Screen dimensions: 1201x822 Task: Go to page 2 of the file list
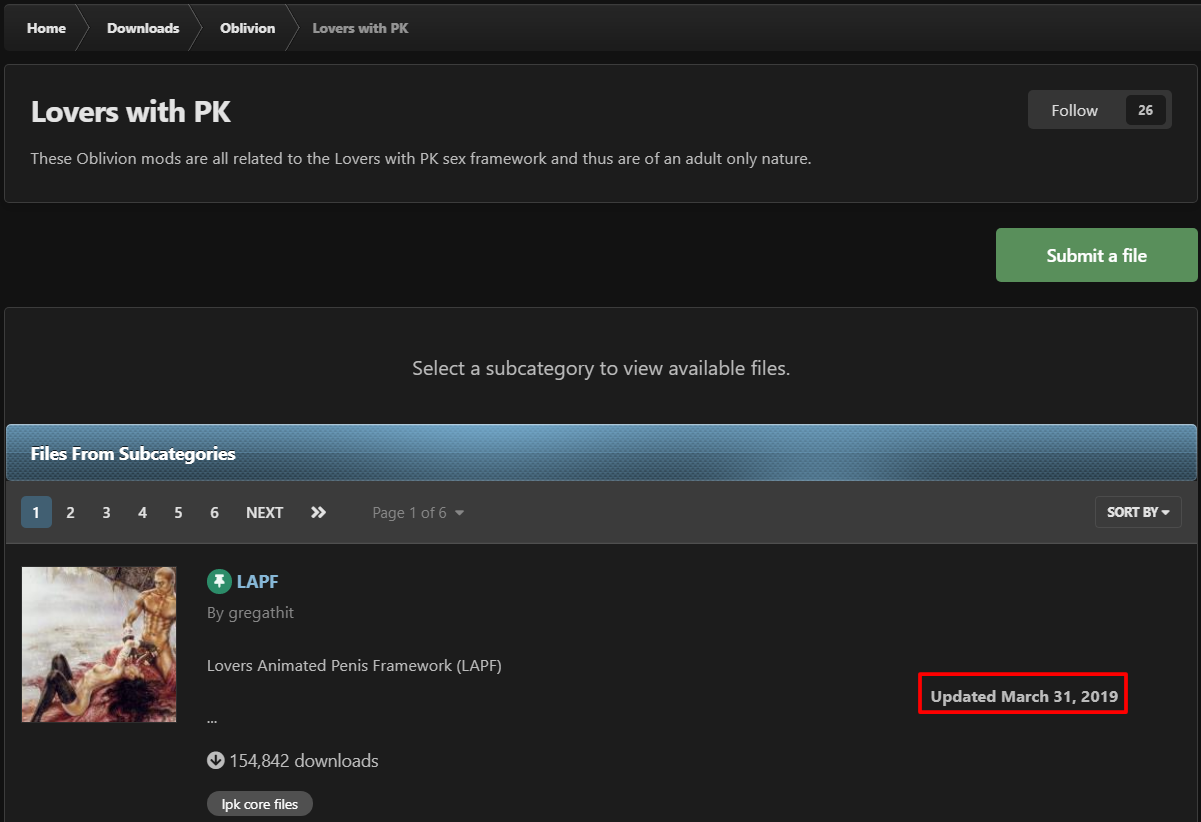pyautogui.click(x=70, y=512)
